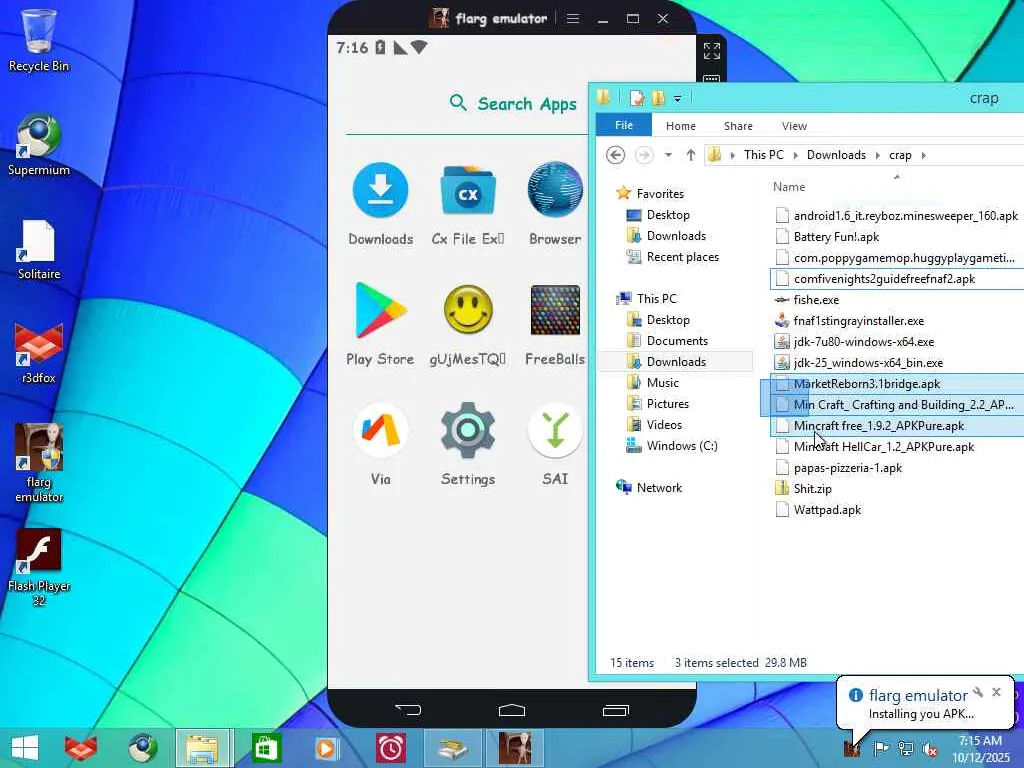Close the flarg emulator notification balloon
This screenshot has width=1024, height=768.
tap(996, 692)
